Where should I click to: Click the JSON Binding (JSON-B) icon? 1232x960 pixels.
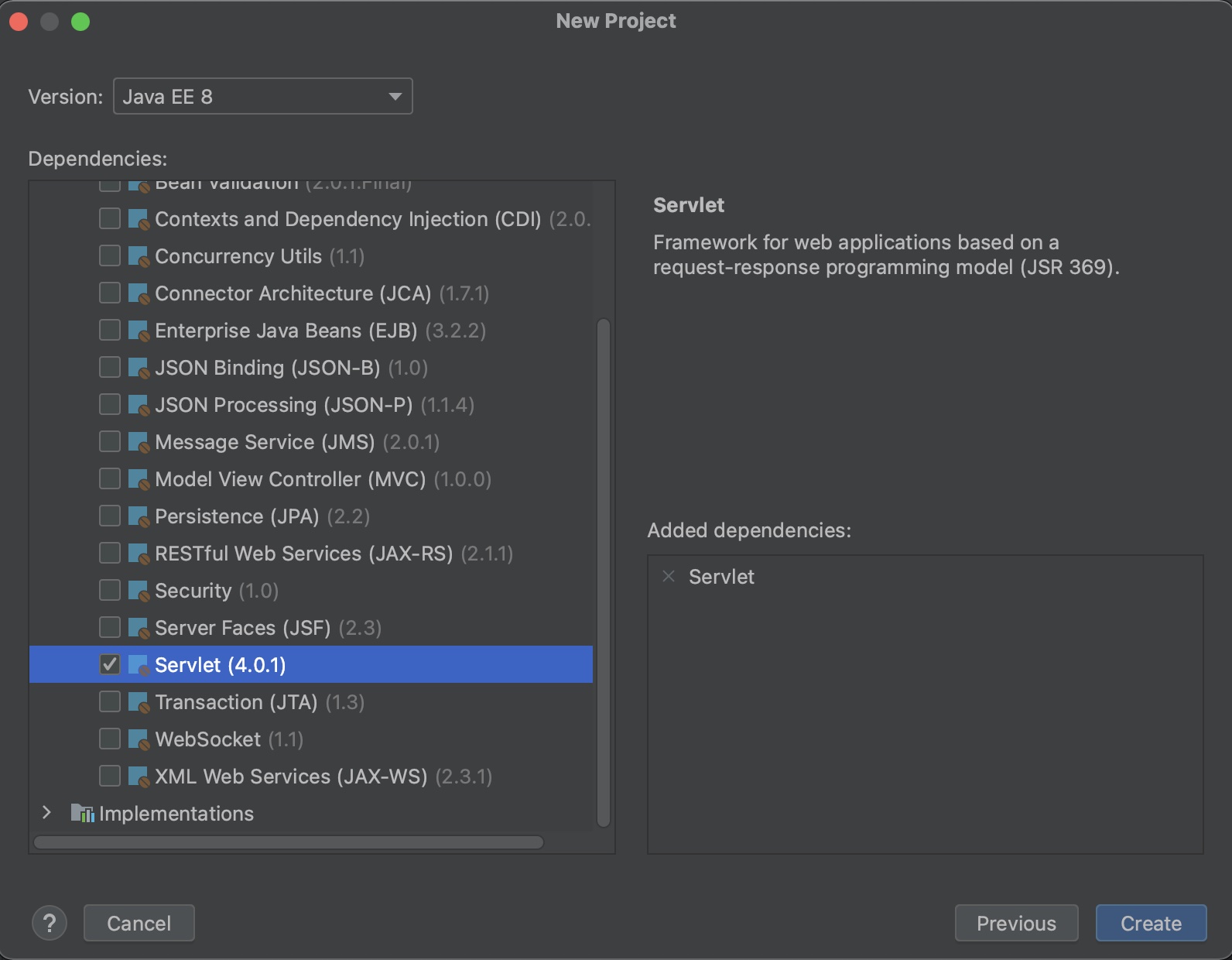(x=139, y=368)
